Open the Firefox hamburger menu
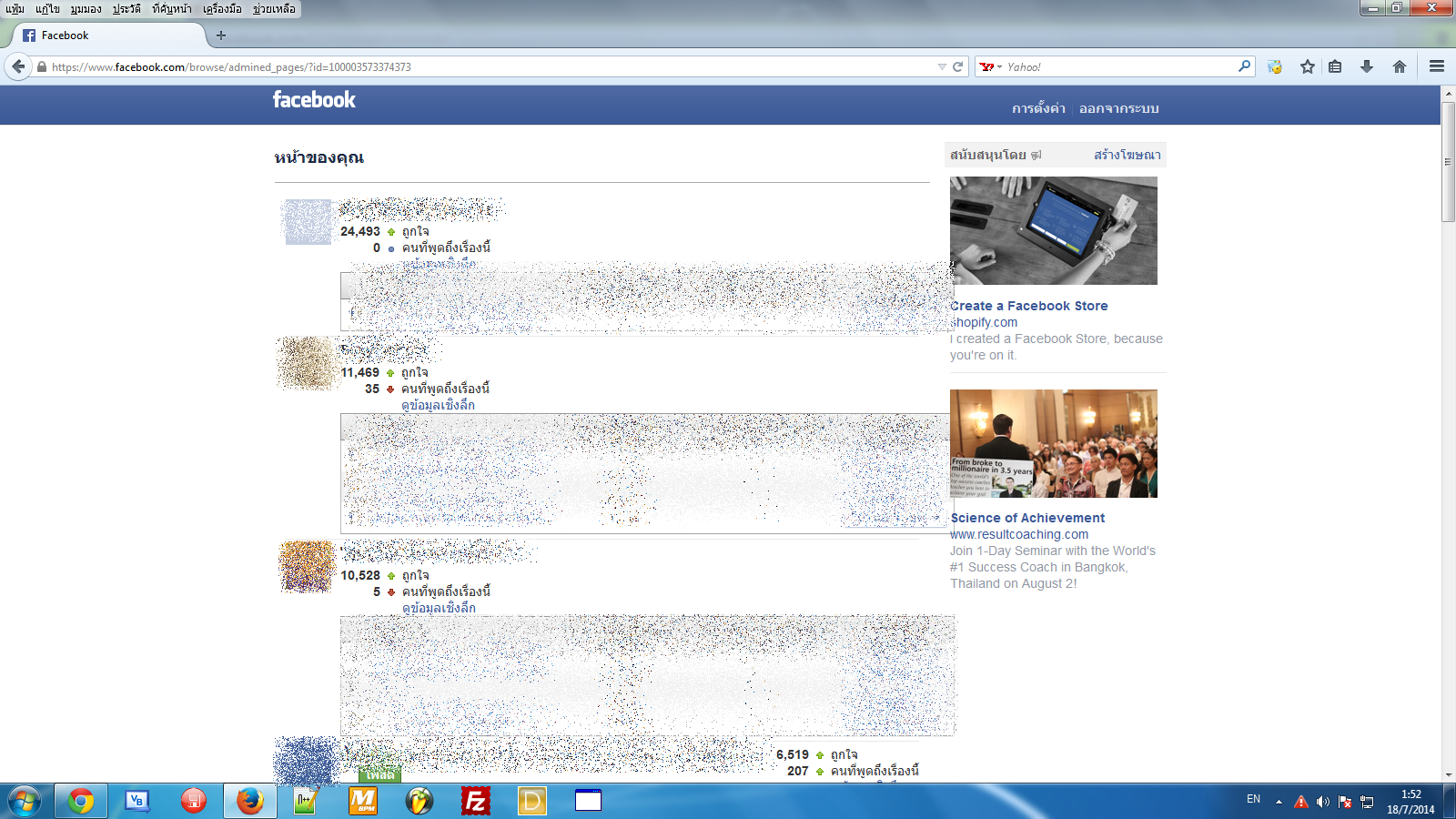This screenshot has width=1456, height=819. coord(1437,66)
